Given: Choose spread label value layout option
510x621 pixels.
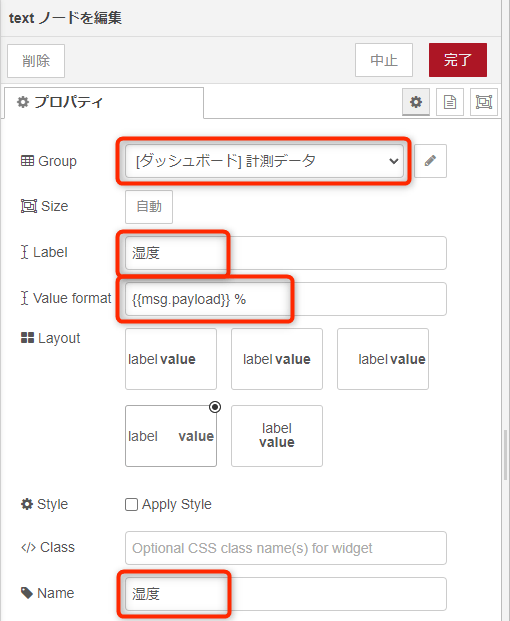Looking at the screenshot, I should point(171,436).
